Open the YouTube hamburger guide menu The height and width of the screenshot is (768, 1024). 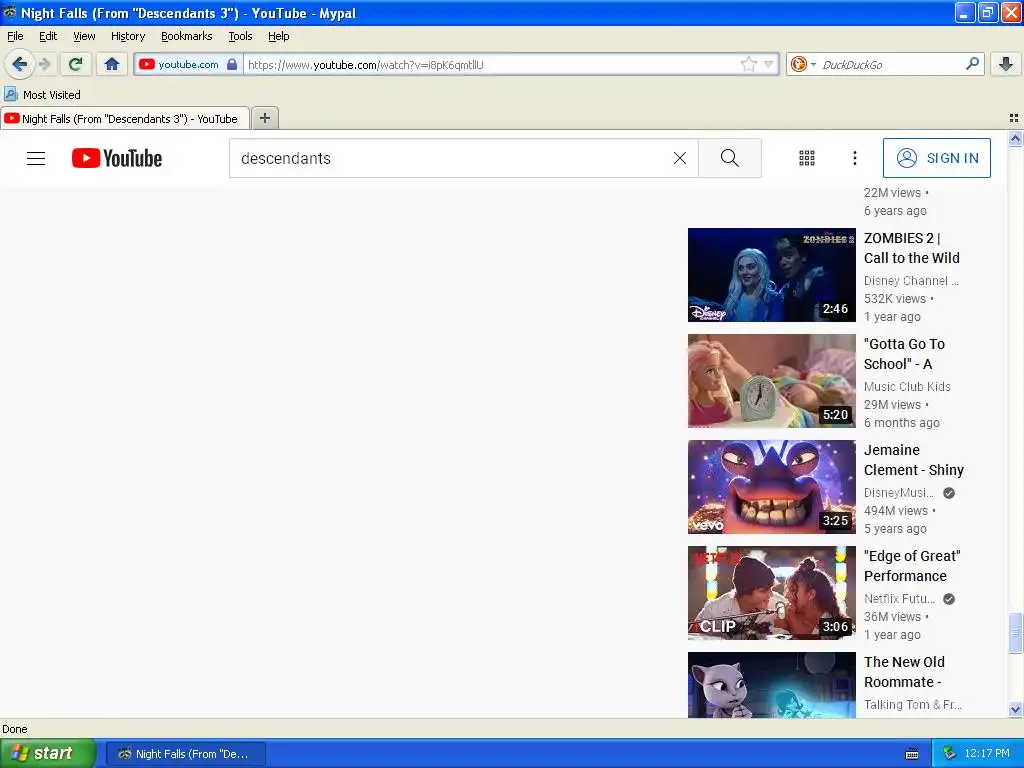point(36,158)
